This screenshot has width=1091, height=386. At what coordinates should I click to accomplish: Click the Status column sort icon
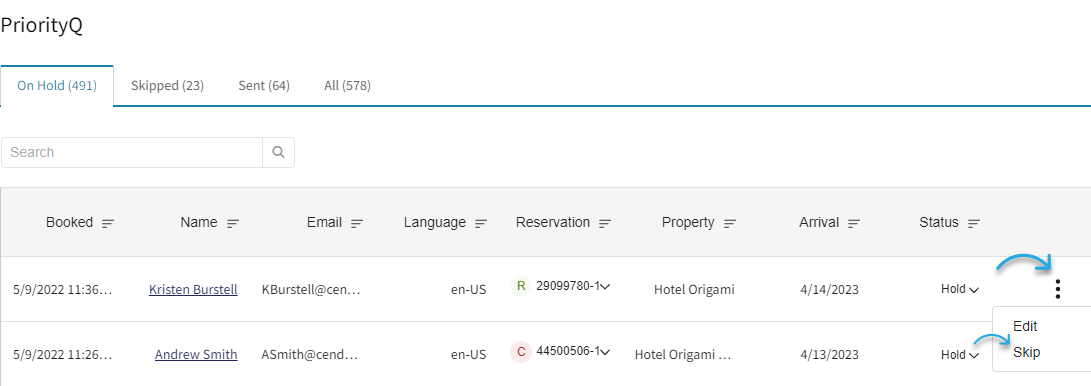tap(973, 223)
